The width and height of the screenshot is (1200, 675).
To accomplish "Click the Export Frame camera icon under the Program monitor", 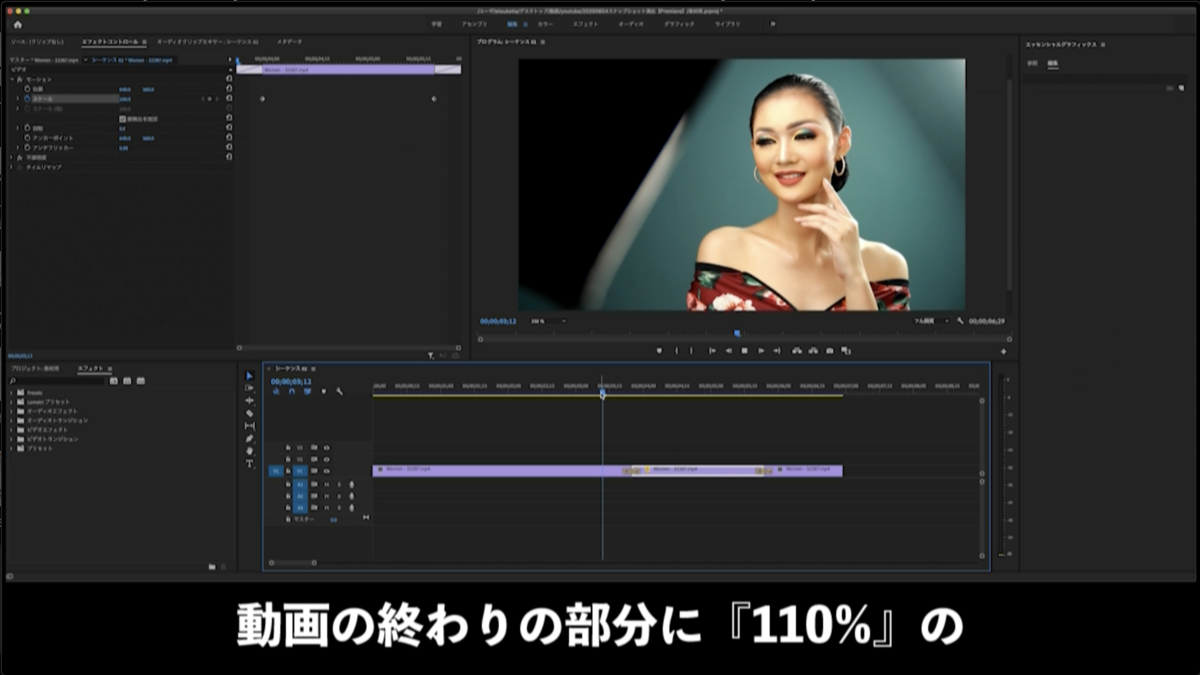I will click(829, 350).
